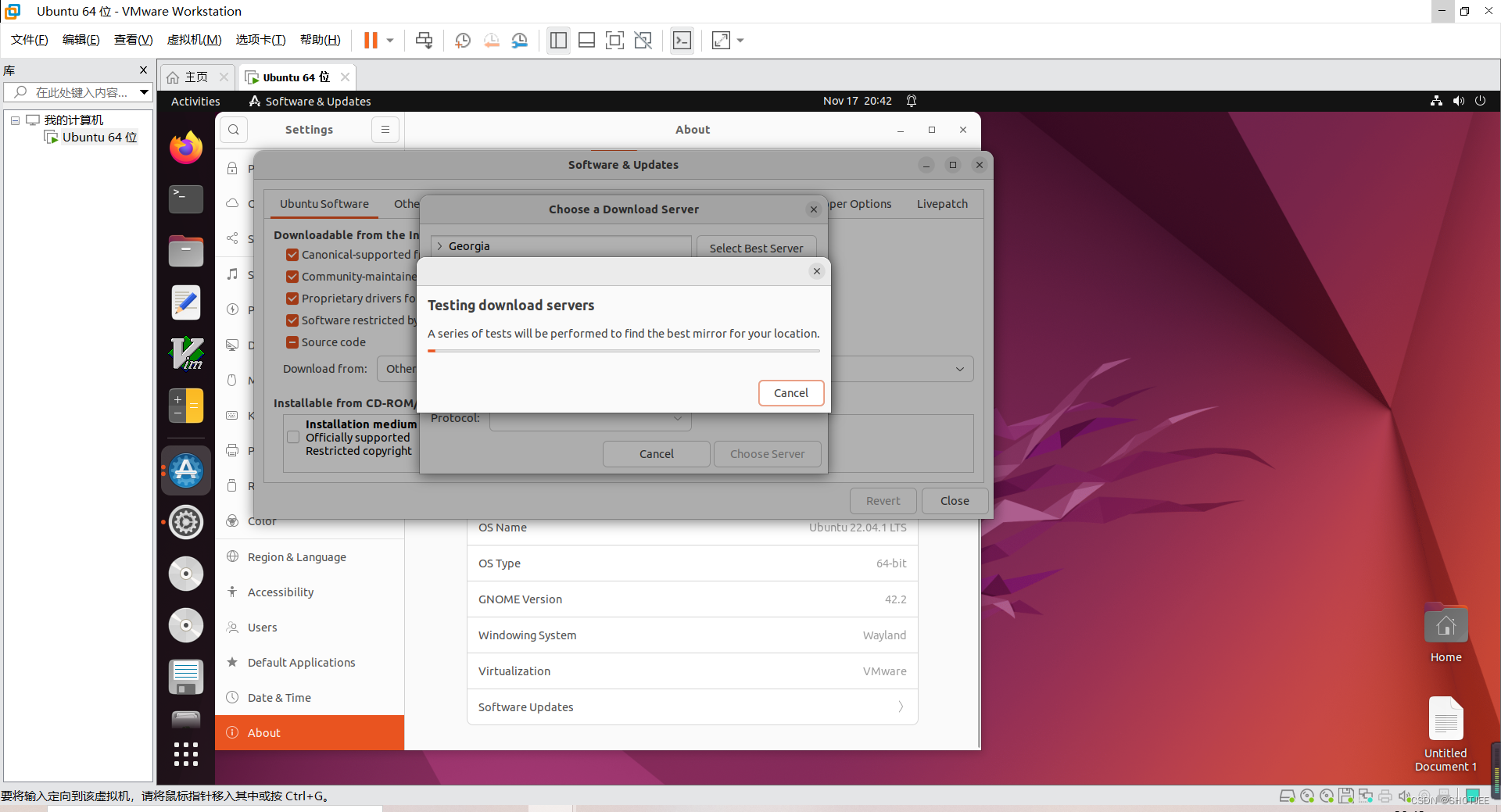The image size is (1501, 812).
Task: Toggle Canonical-supported software checkbox
Action: click(292, 255)
